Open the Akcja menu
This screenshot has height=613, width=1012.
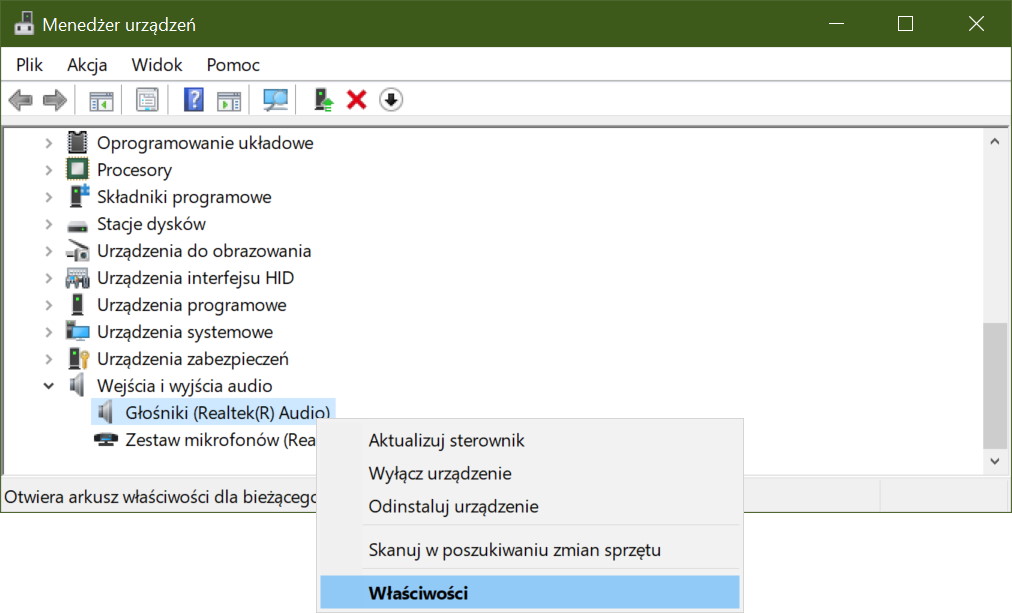click(x=87, y=65)
